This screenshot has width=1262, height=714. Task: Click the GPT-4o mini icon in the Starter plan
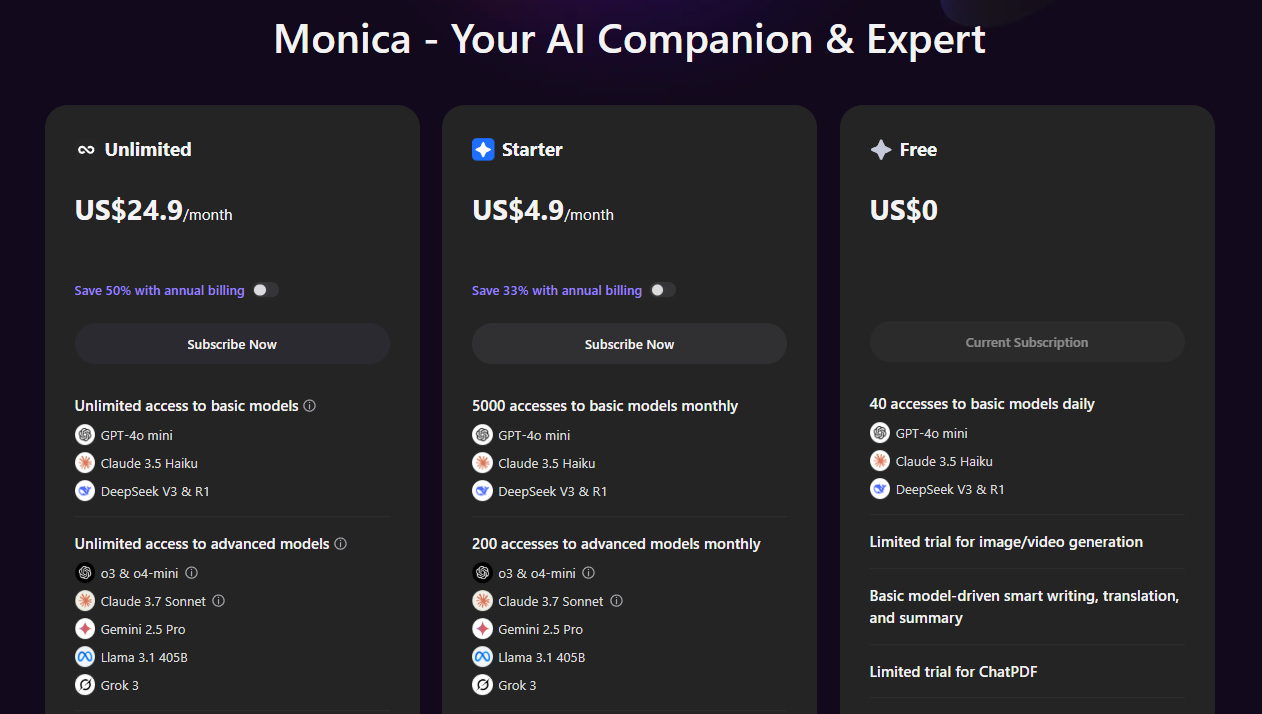coord(482,435)
